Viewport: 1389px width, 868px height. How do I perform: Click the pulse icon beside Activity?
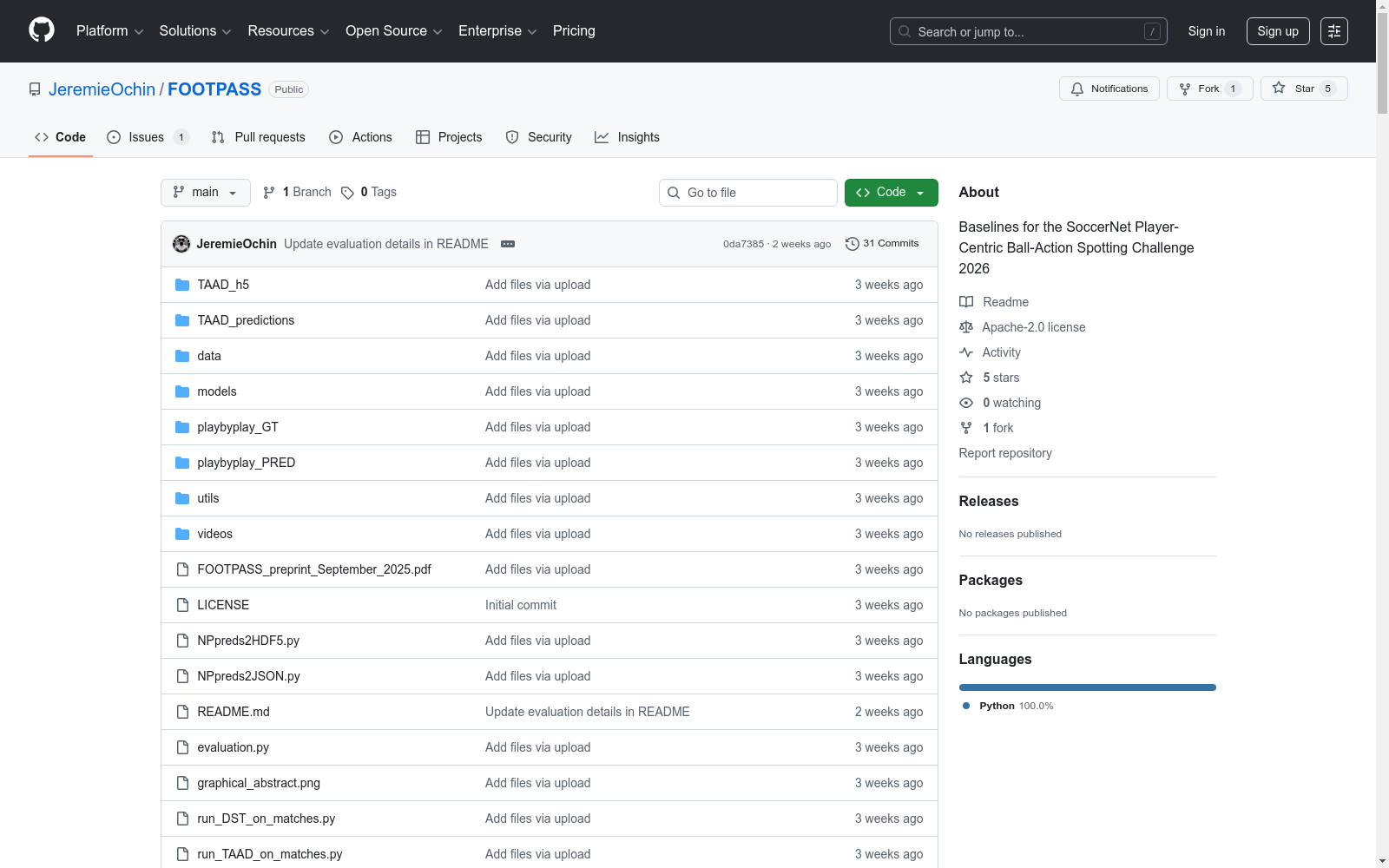click(966, 352)
